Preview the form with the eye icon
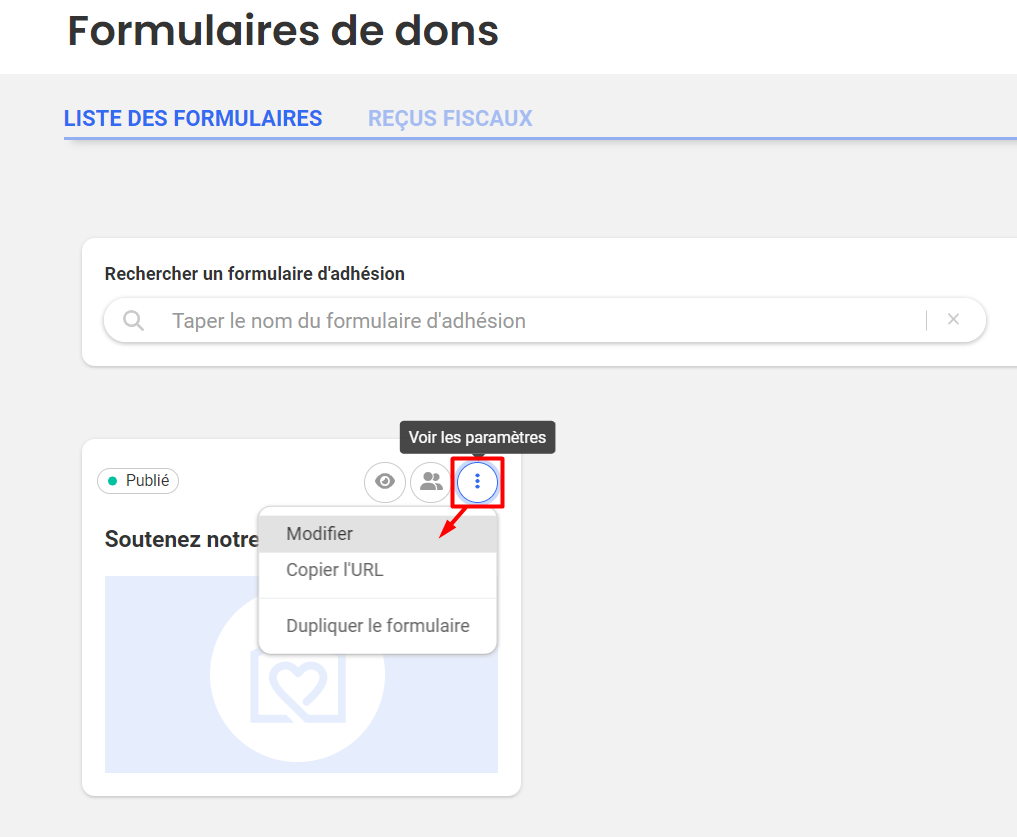This screenshot has width=1017, height=837. pyautogui.click(x=385, y=481)
